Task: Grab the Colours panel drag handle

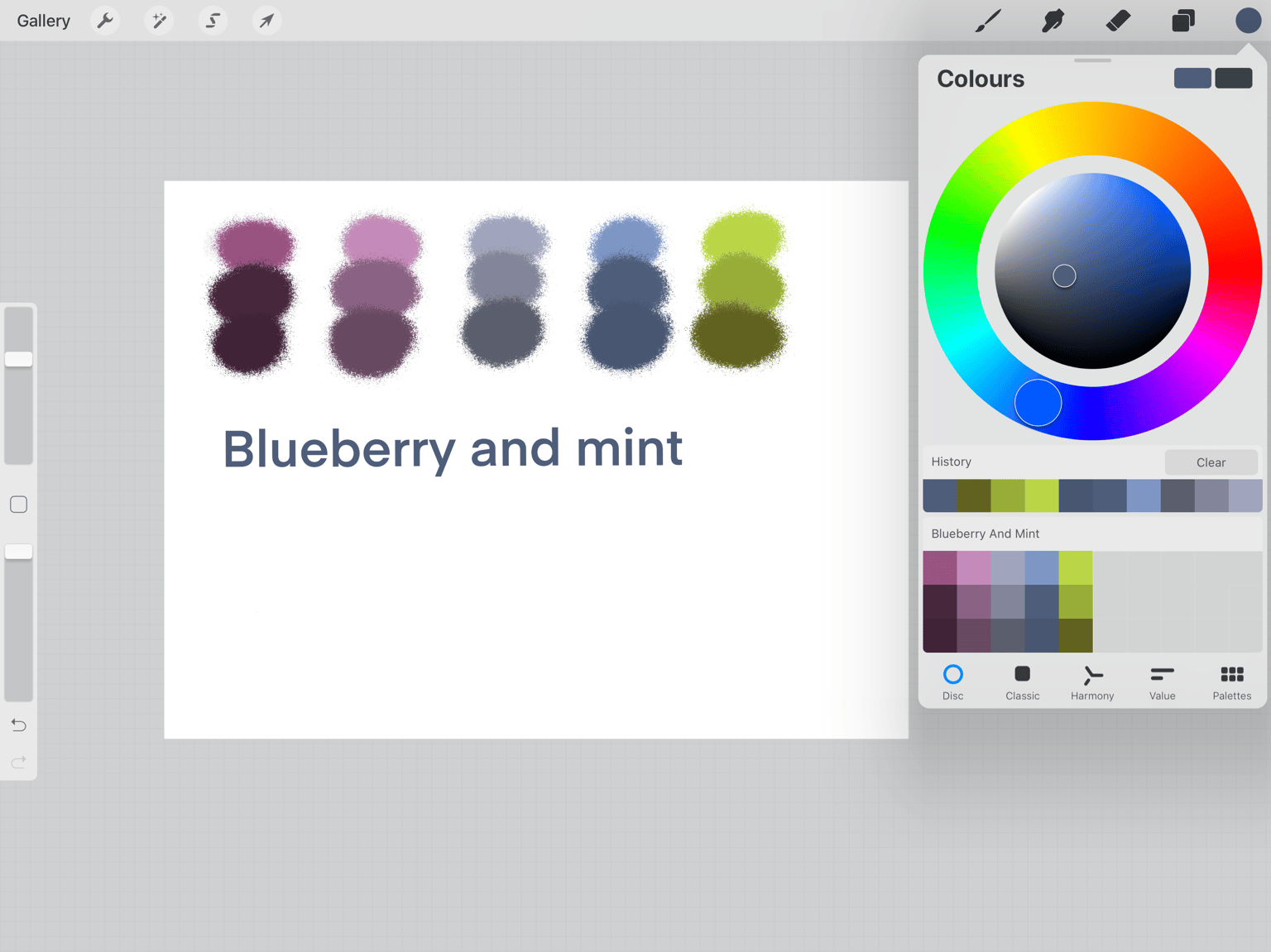Action: point(1092,60)
